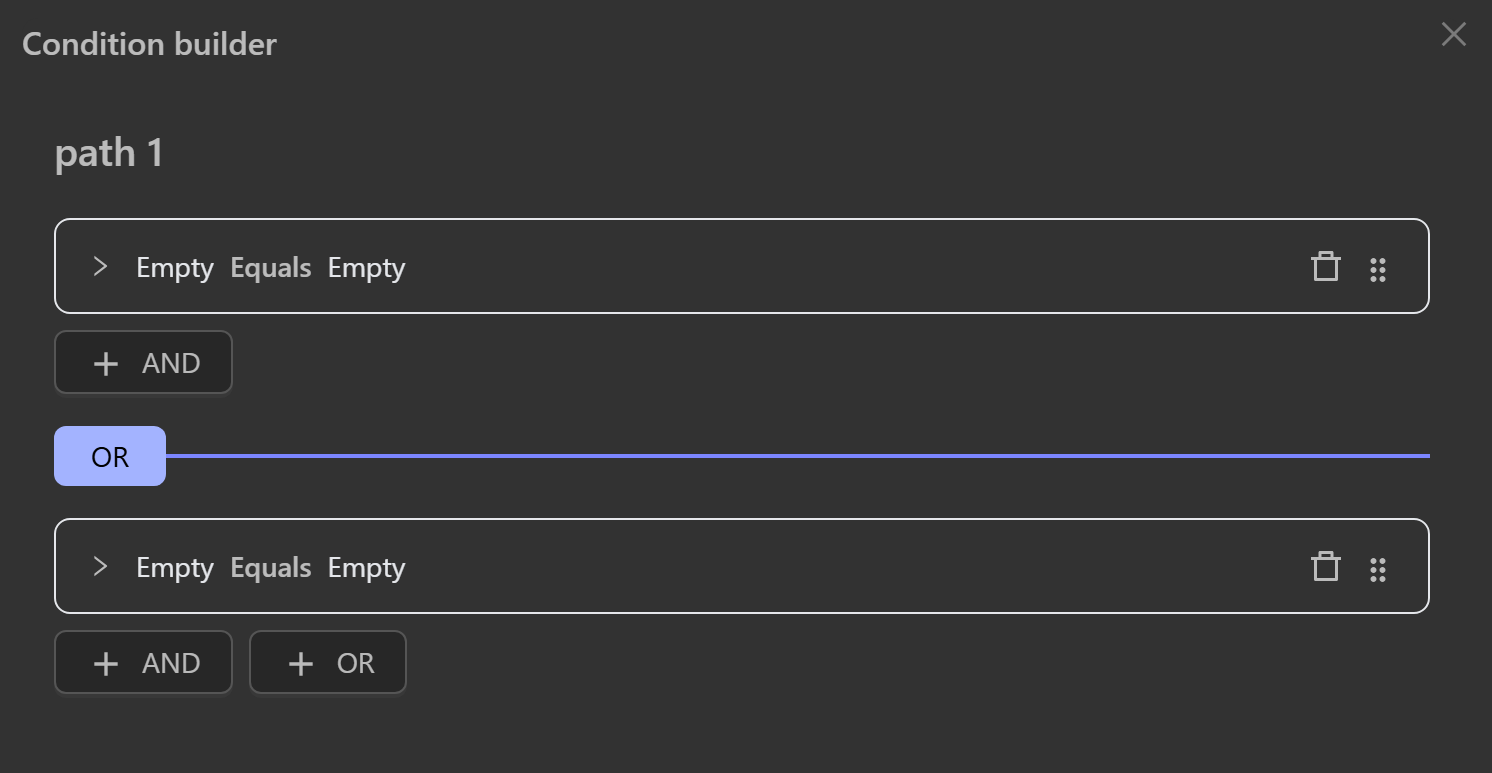This screenshot has width=1492, height=773.
Task: Delete the second condition with trash icon
Action: coord(1325,567)
